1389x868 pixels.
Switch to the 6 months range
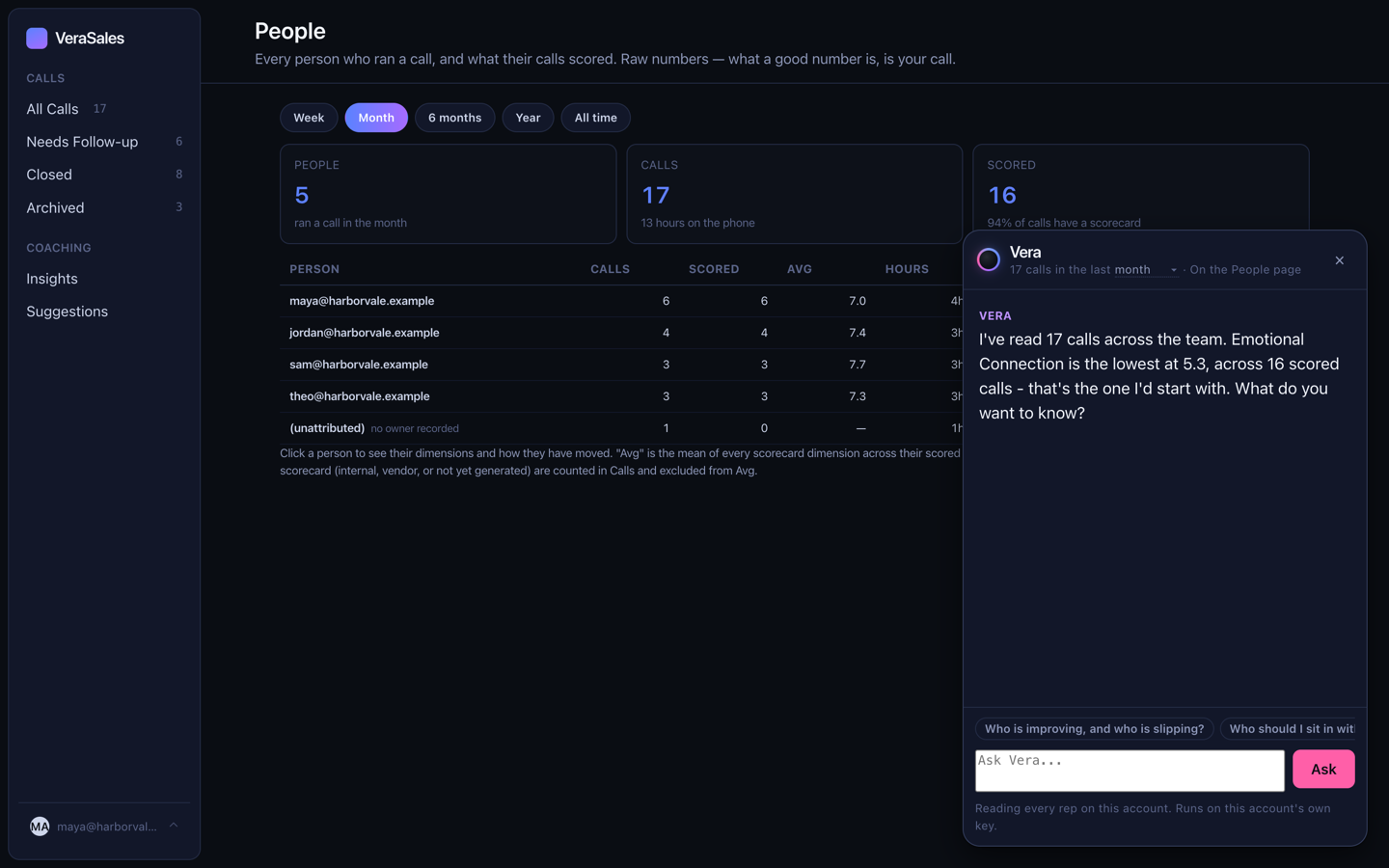[x=454, y=118]
